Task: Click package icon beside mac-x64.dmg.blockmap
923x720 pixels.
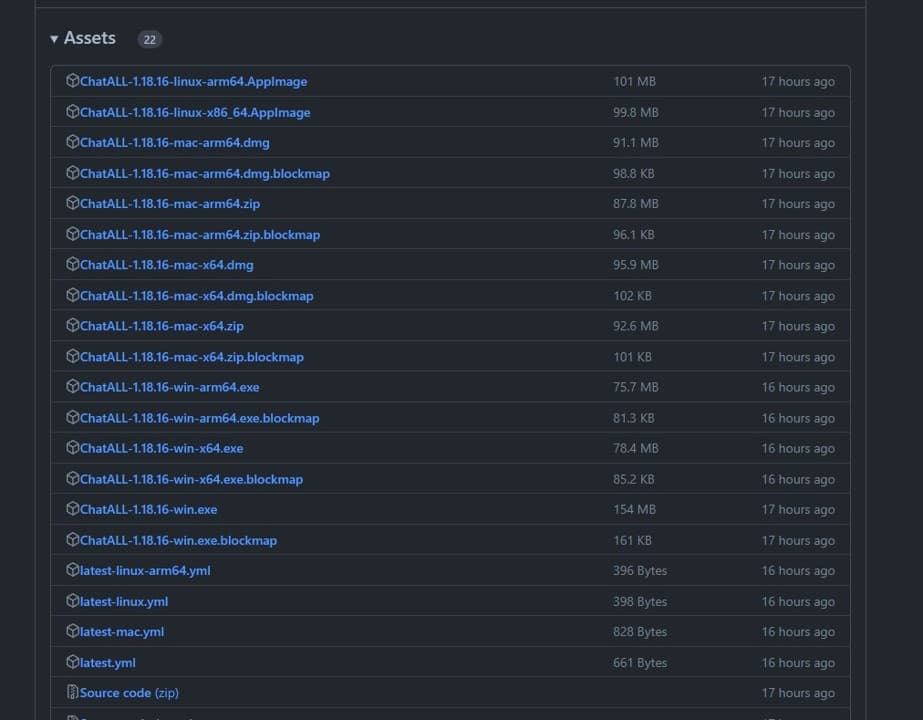Action: [x=72, y=295]
